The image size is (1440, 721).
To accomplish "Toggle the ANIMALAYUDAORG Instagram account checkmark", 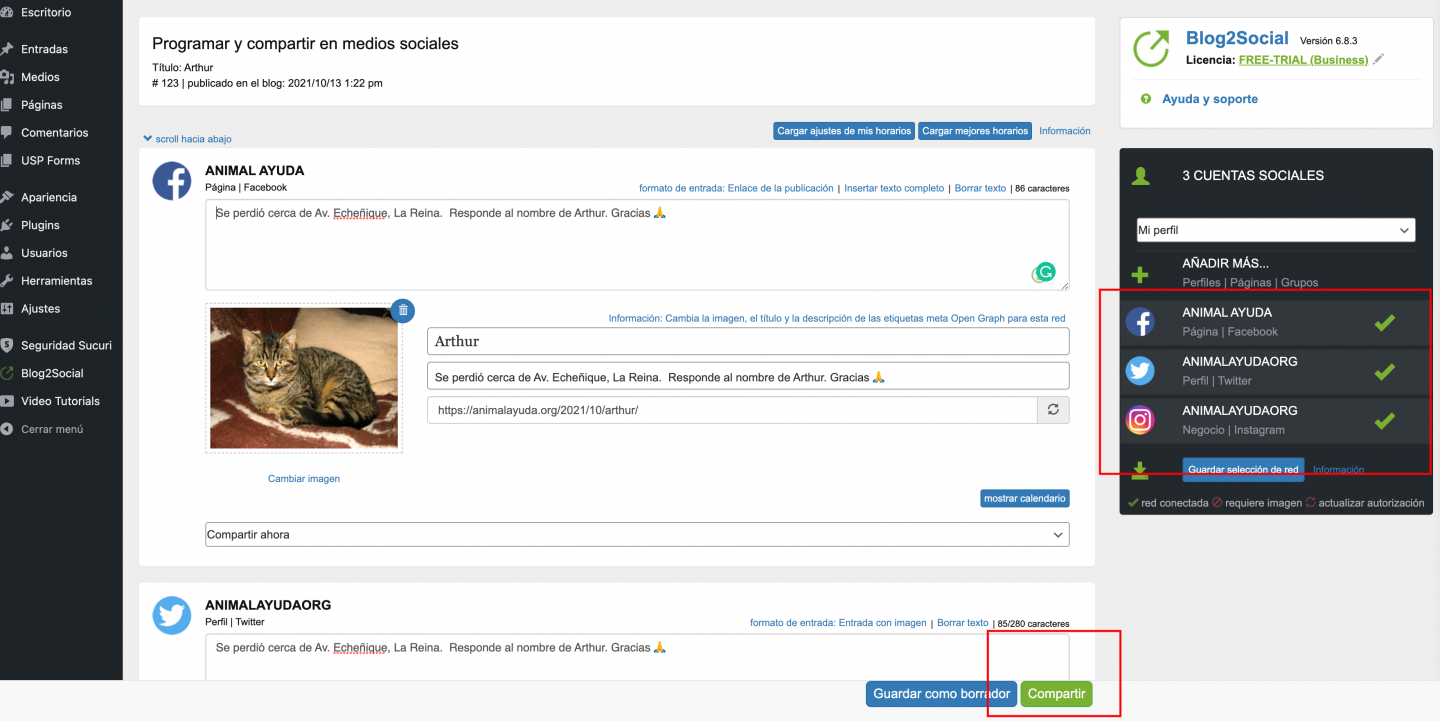I will pyautogui.click(x=1384, y=420).
